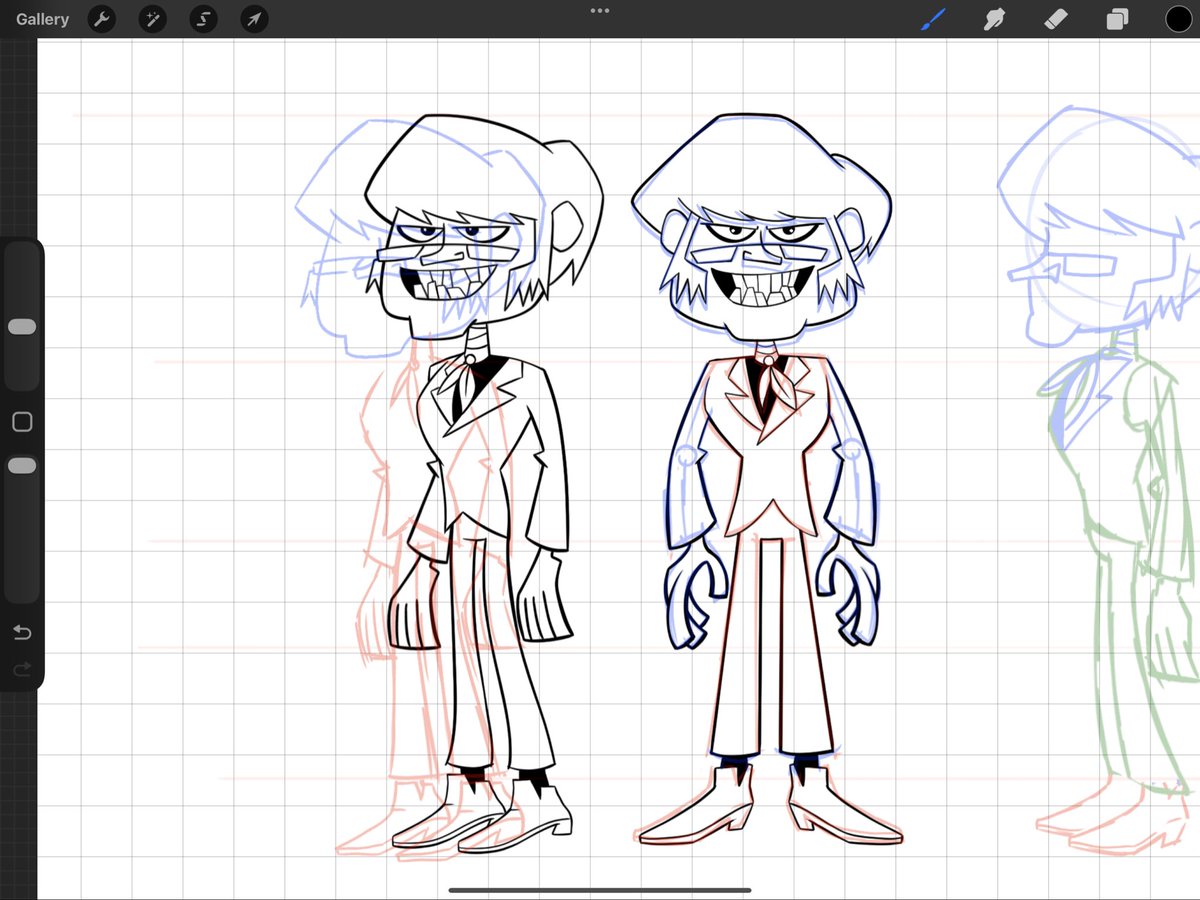Open the Gallery

(x=42, y=19)
